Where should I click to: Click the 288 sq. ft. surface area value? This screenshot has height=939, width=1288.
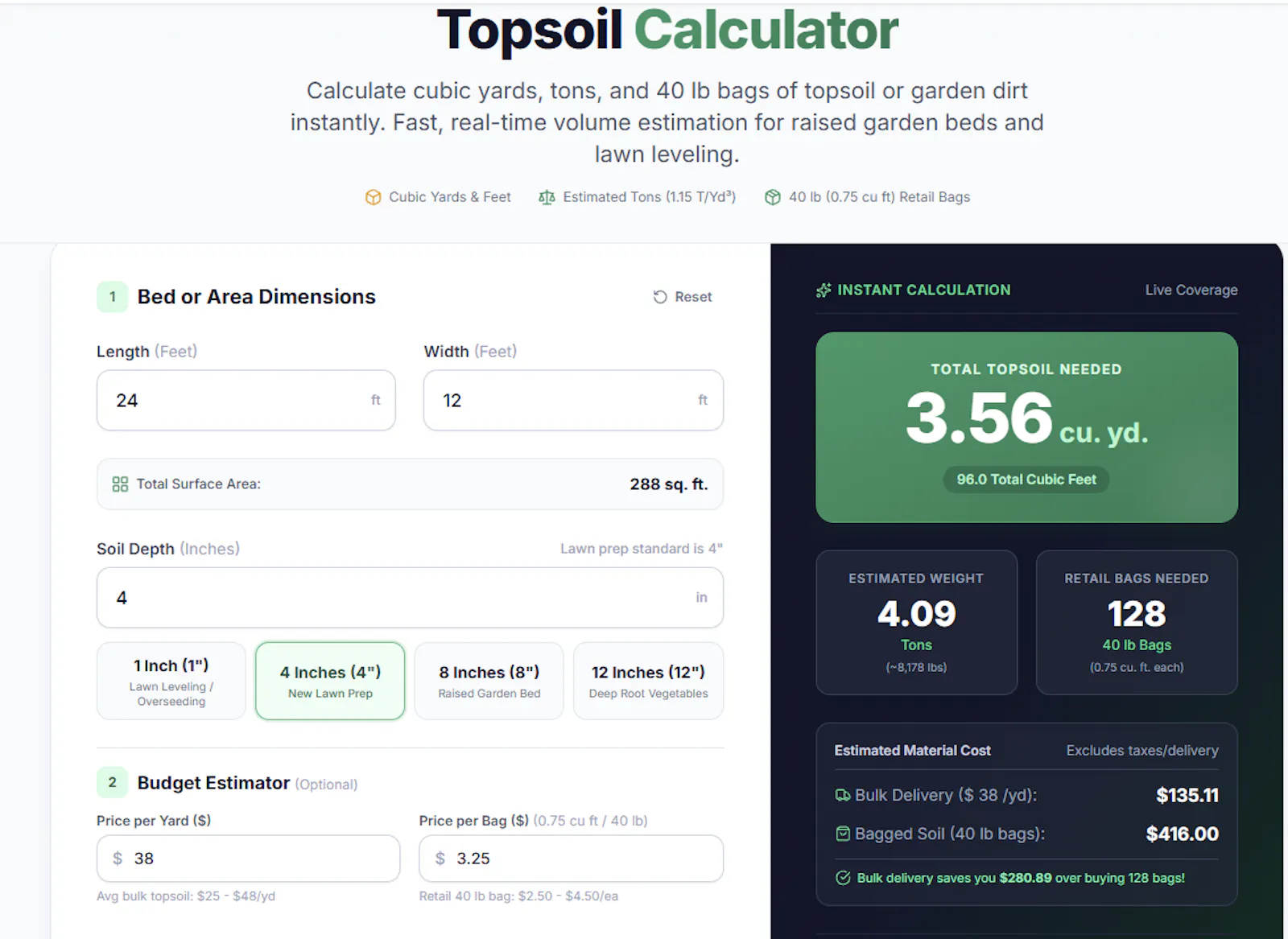pyautogui.click(x=669, y=484)
